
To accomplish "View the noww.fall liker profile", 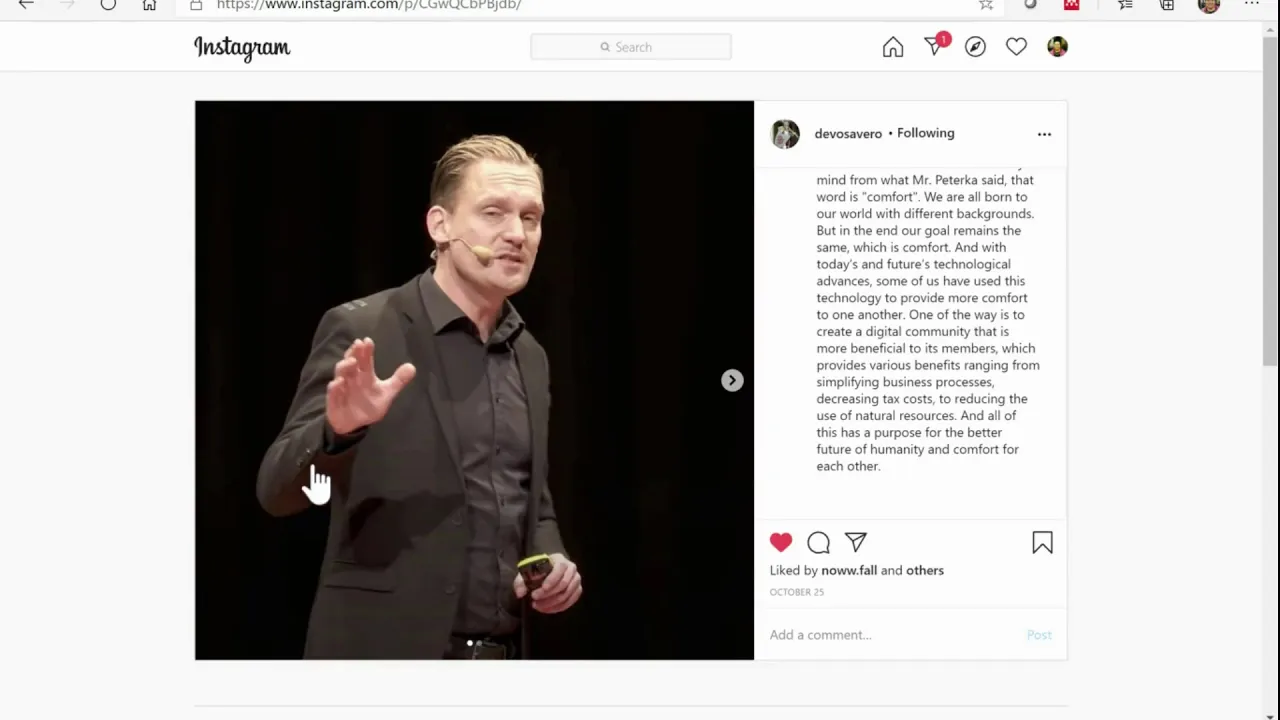I will point(849,570).
